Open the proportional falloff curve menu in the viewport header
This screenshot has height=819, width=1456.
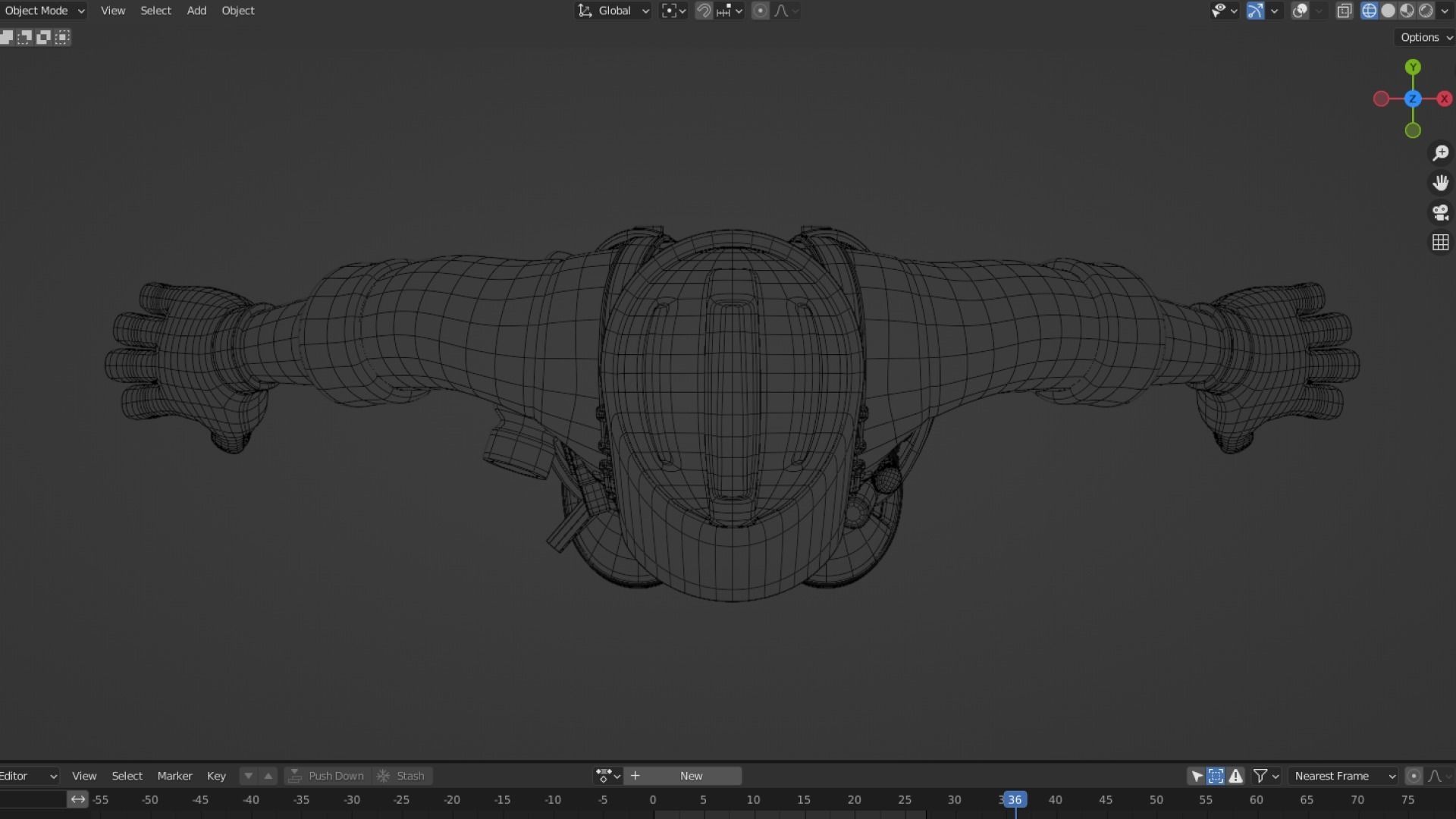tap(786, 11)
